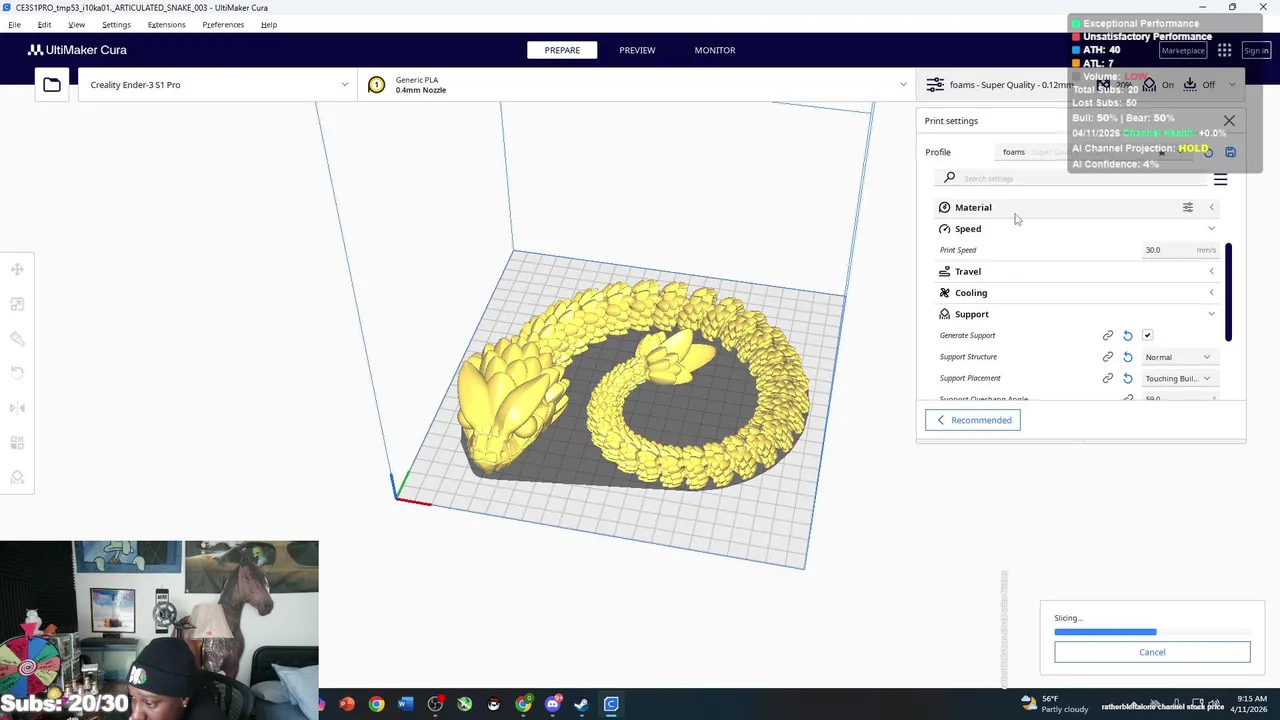Viewport: 1280px width, 720px height.
Task: Click the link icon for Support Structure
Action: [x=1108, y=357]
